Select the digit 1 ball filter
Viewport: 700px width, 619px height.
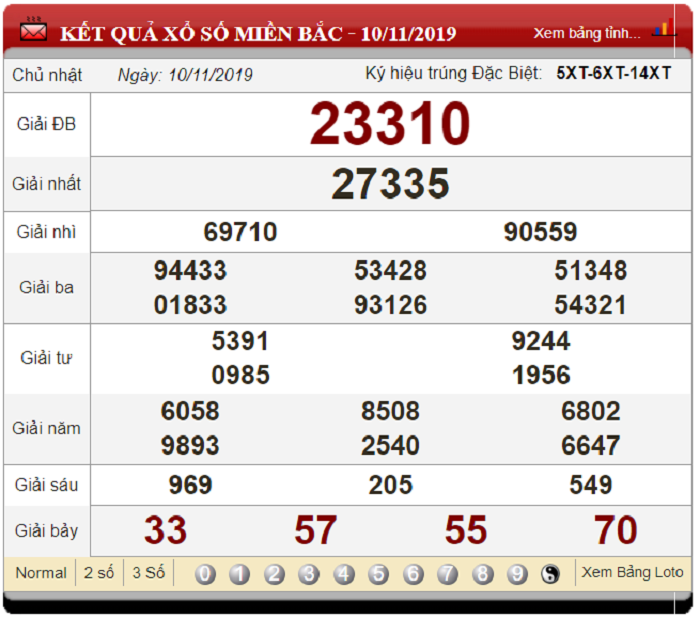point(240,574)
